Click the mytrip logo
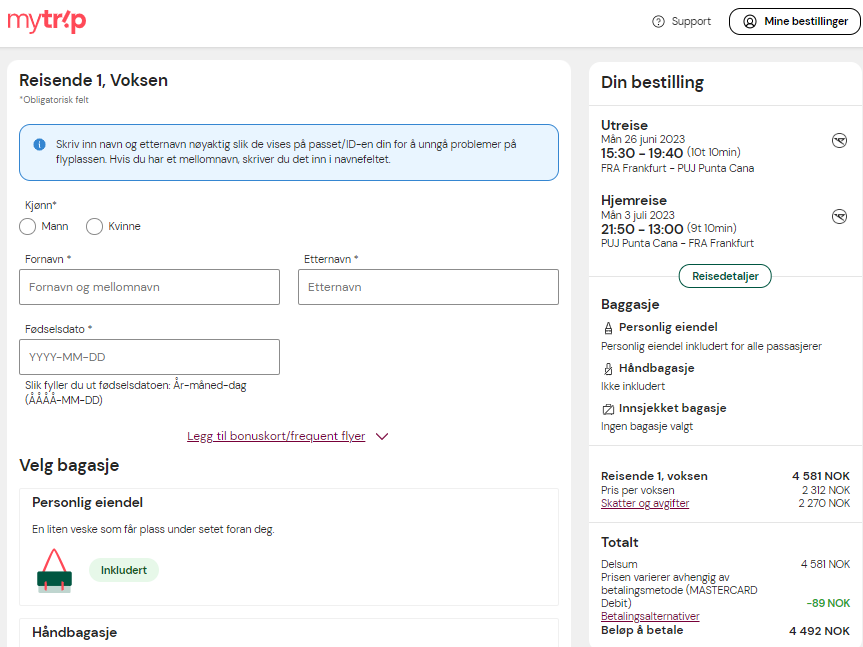Viewport: 863px width, 647px height. click(x=47, y=21)
